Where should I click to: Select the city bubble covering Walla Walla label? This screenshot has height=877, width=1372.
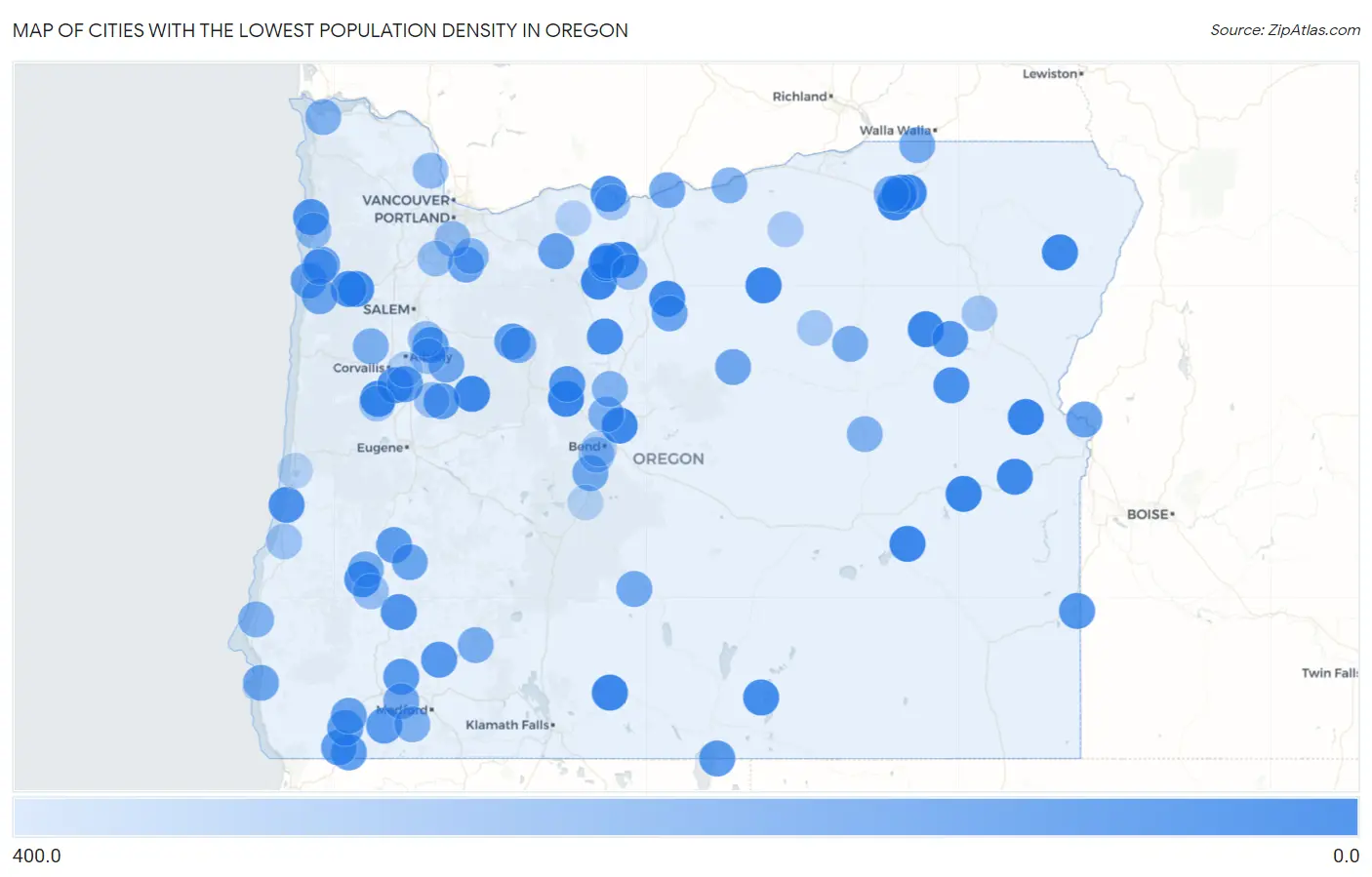click(917, 145)
